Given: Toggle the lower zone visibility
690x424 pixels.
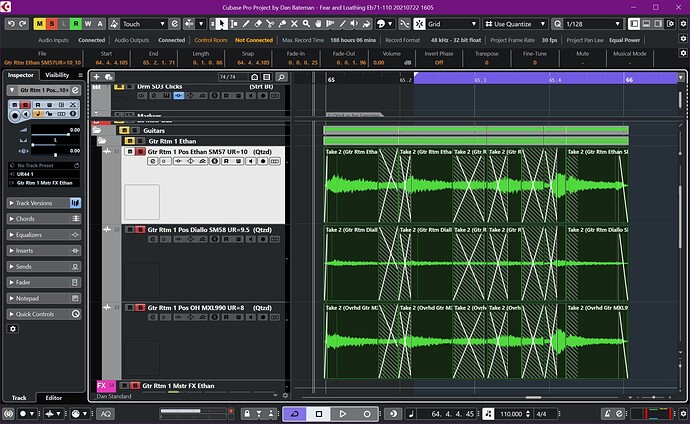Looking at the screenshot, I should tap(646, 24).
